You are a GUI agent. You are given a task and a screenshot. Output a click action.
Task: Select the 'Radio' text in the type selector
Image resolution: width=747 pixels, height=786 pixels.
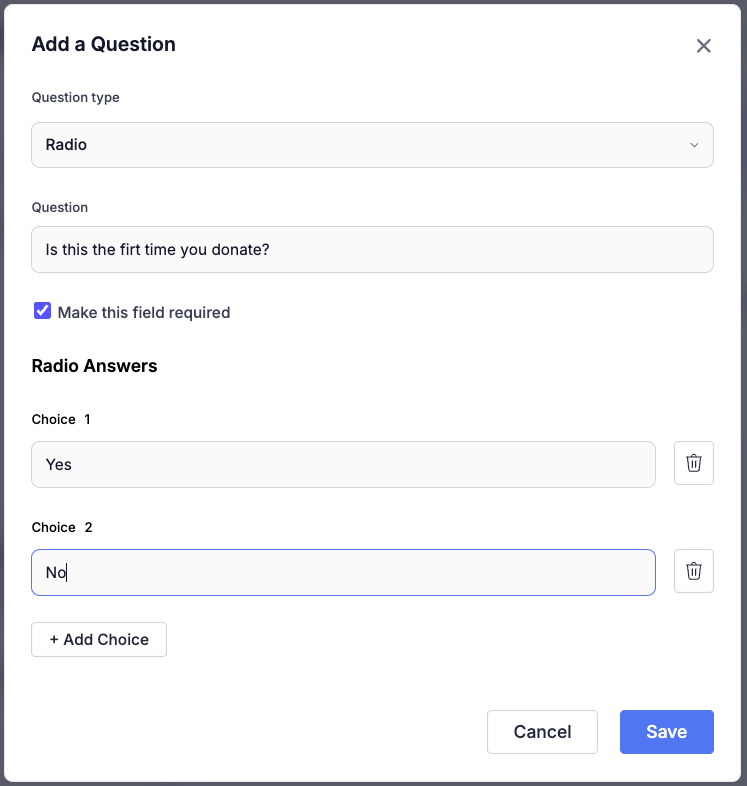(66, 145)
